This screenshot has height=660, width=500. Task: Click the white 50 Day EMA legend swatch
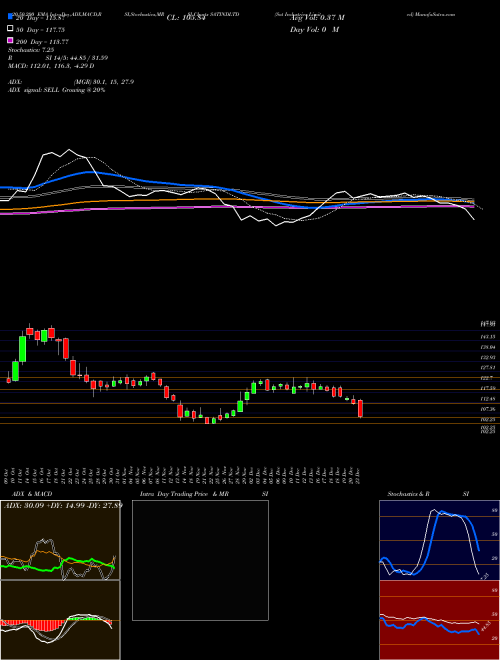coord(11,29)
